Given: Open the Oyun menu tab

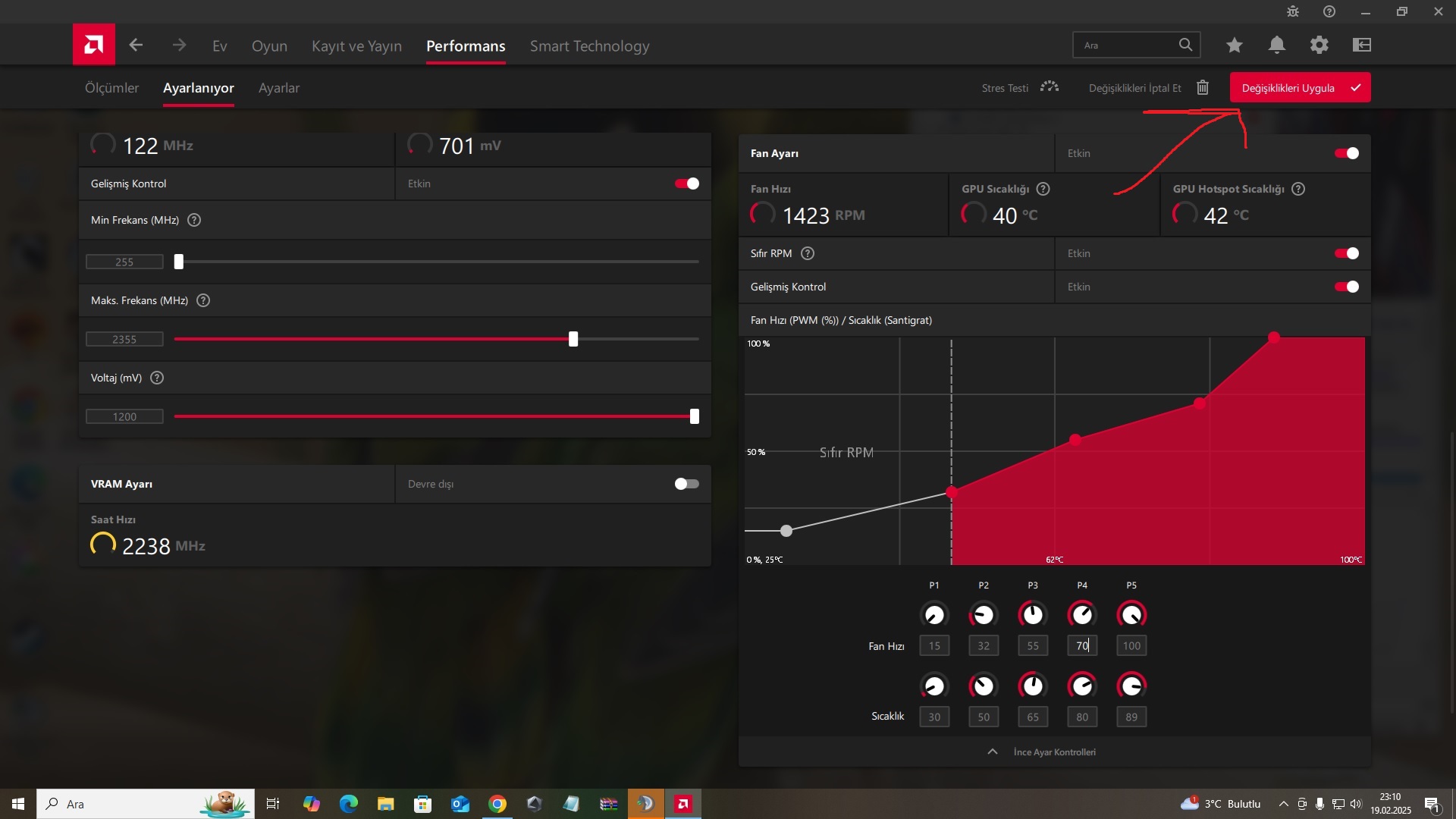Looking at the screenshot, I should [269, 46].
